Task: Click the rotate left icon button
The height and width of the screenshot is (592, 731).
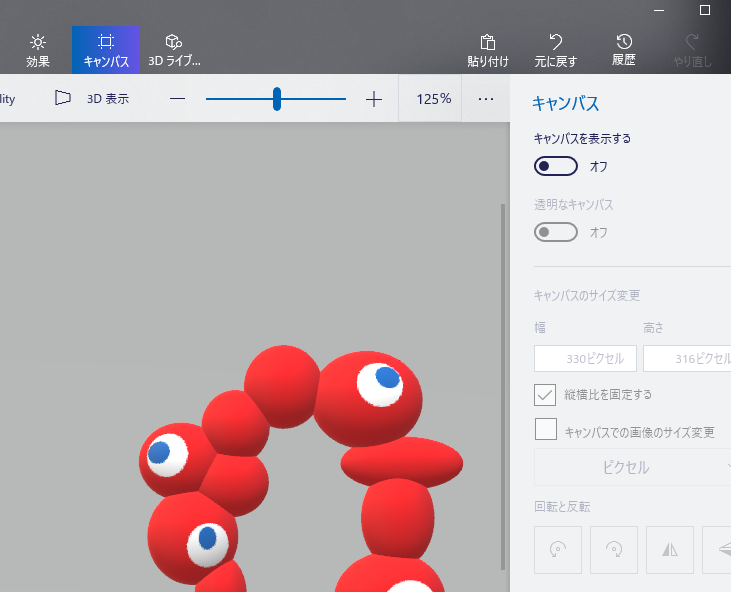Action: tap(558, 550)
